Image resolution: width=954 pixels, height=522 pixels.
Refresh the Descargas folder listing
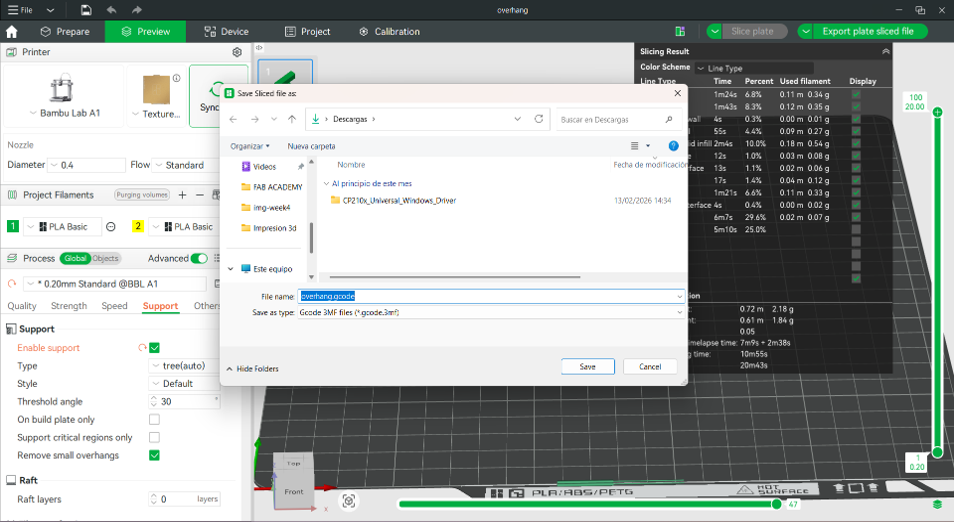pyautogui.click(x=538, y=119)
